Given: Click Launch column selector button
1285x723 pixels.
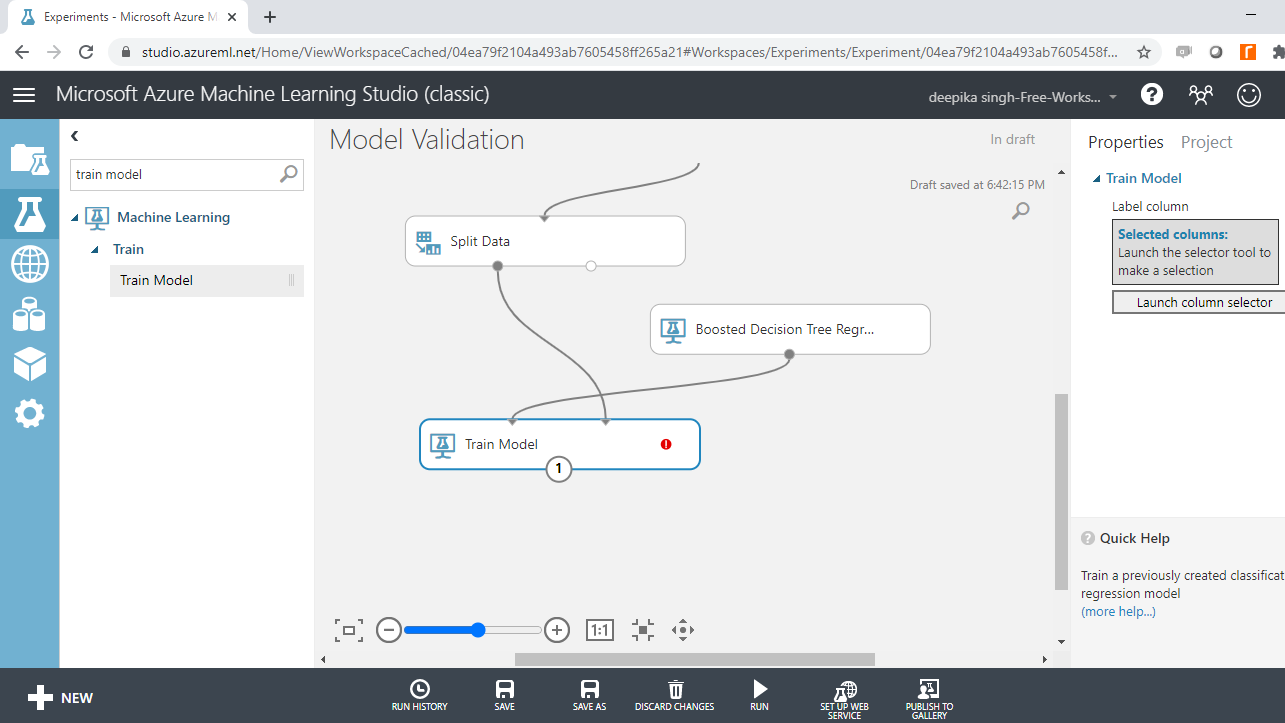Looking at the screenshot, I should (1198, 302).
